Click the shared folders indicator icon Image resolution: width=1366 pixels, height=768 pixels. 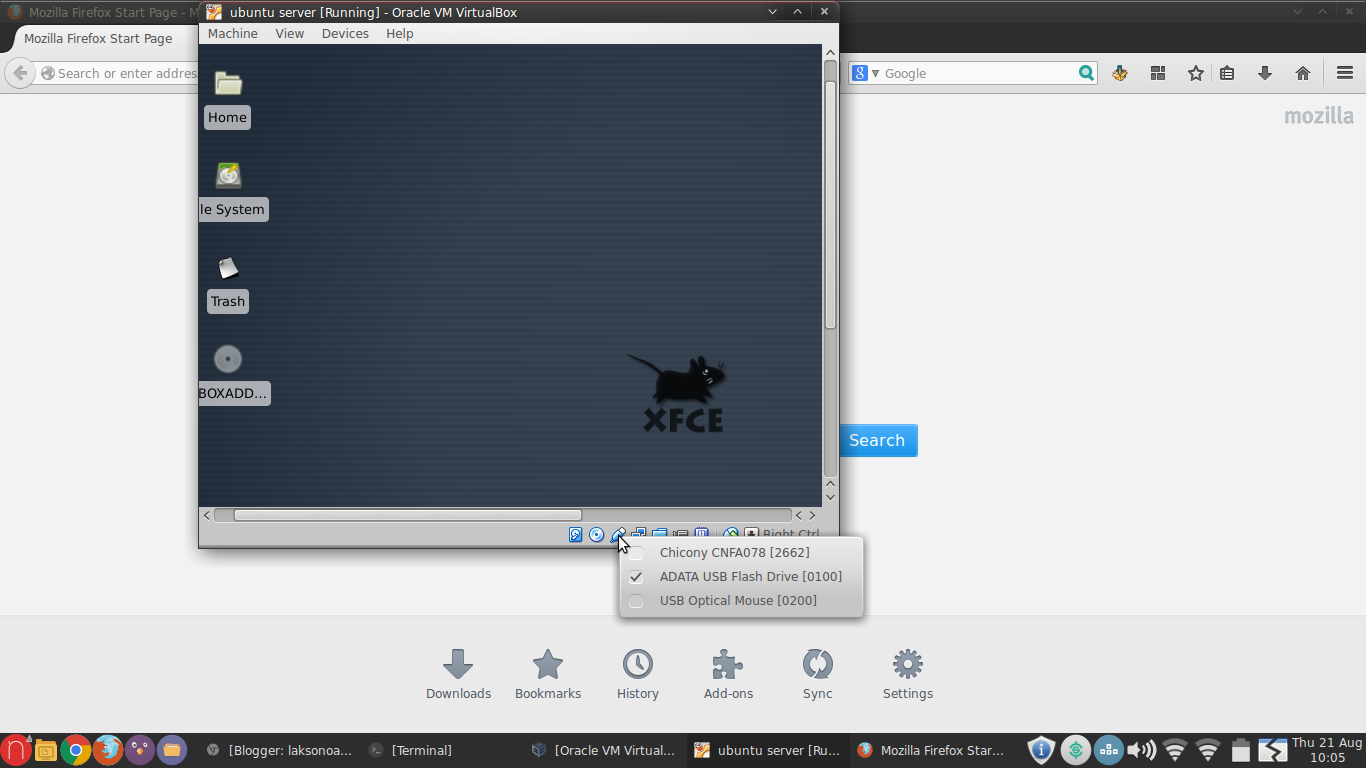point(659,533)
